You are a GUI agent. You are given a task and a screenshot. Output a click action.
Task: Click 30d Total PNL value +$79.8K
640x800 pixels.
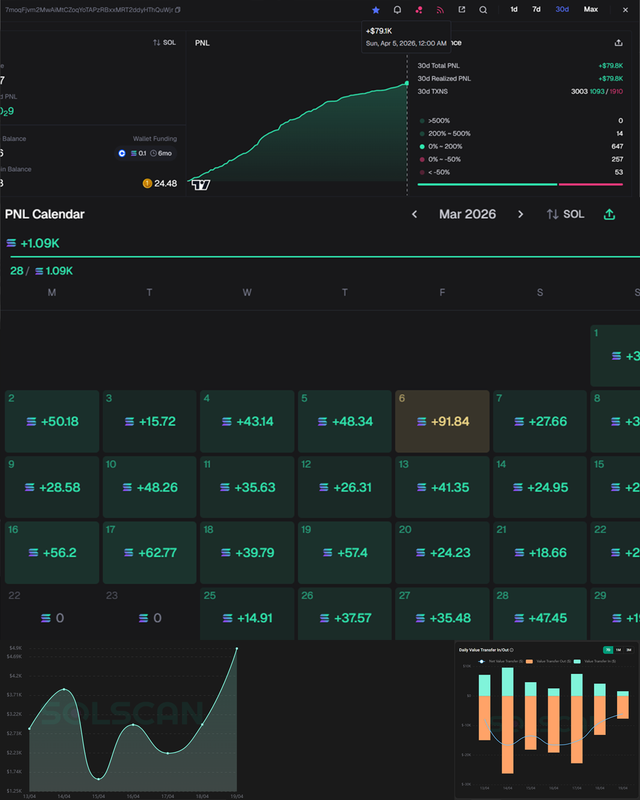(610, 66)
